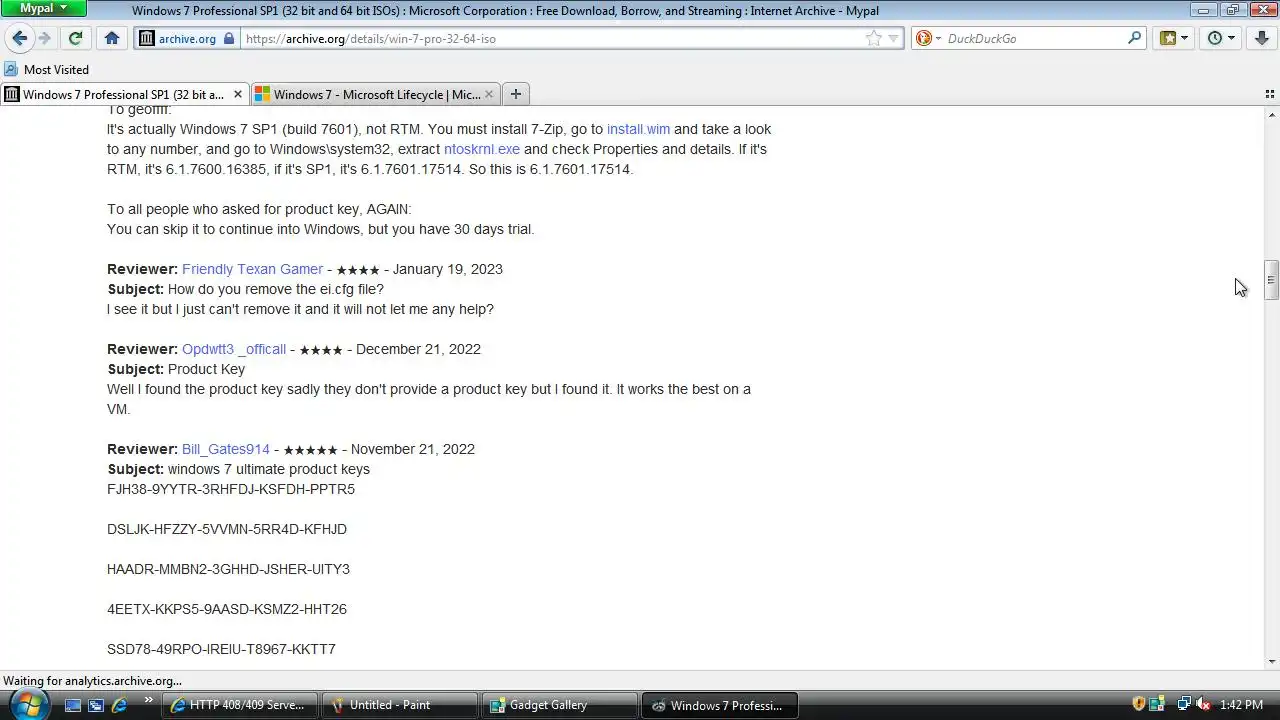Close the Windows 7 Professional SP1 tab

pos(238,94)
